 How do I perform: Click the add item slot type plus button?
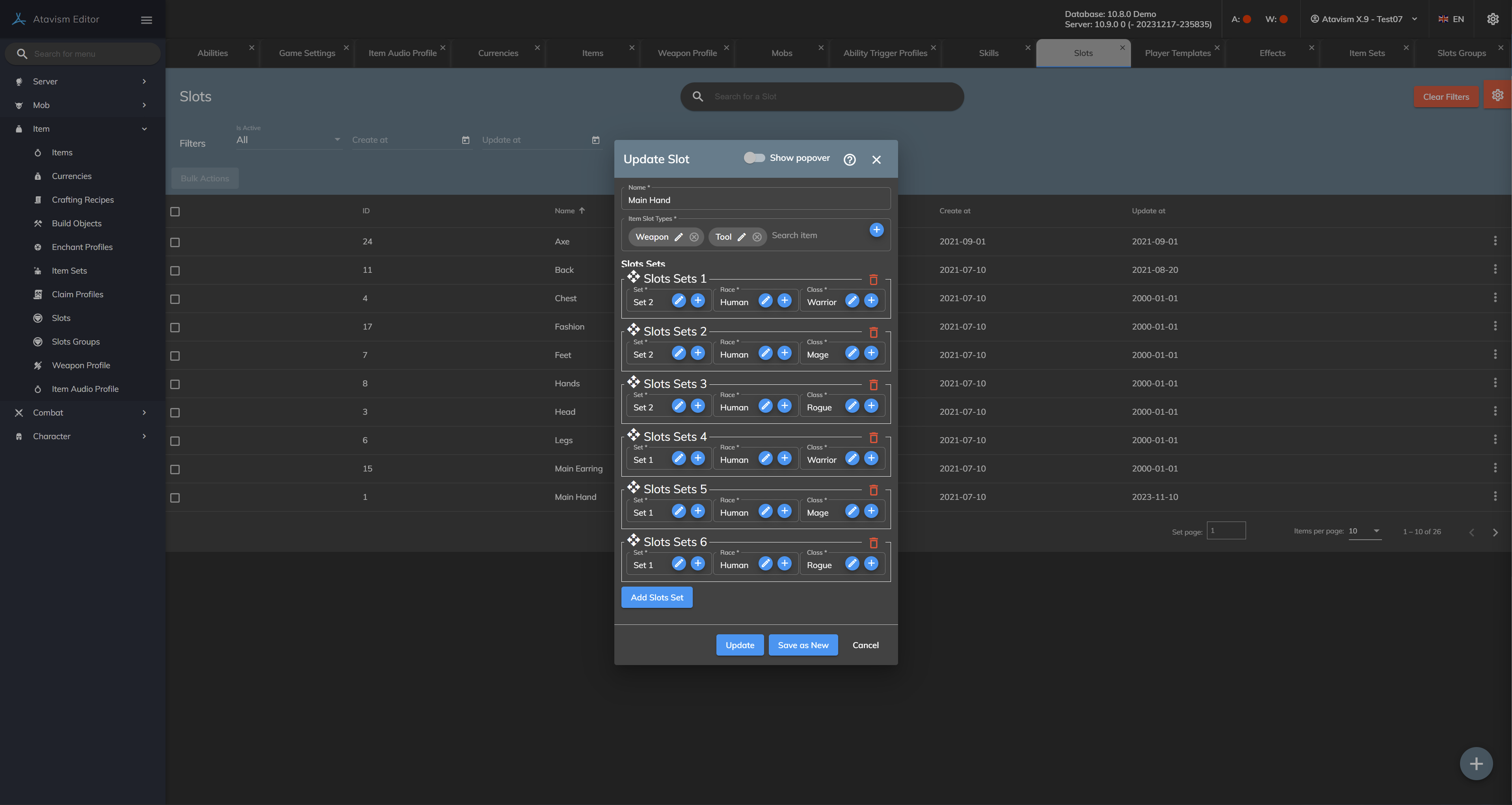(x=876, y=230)
